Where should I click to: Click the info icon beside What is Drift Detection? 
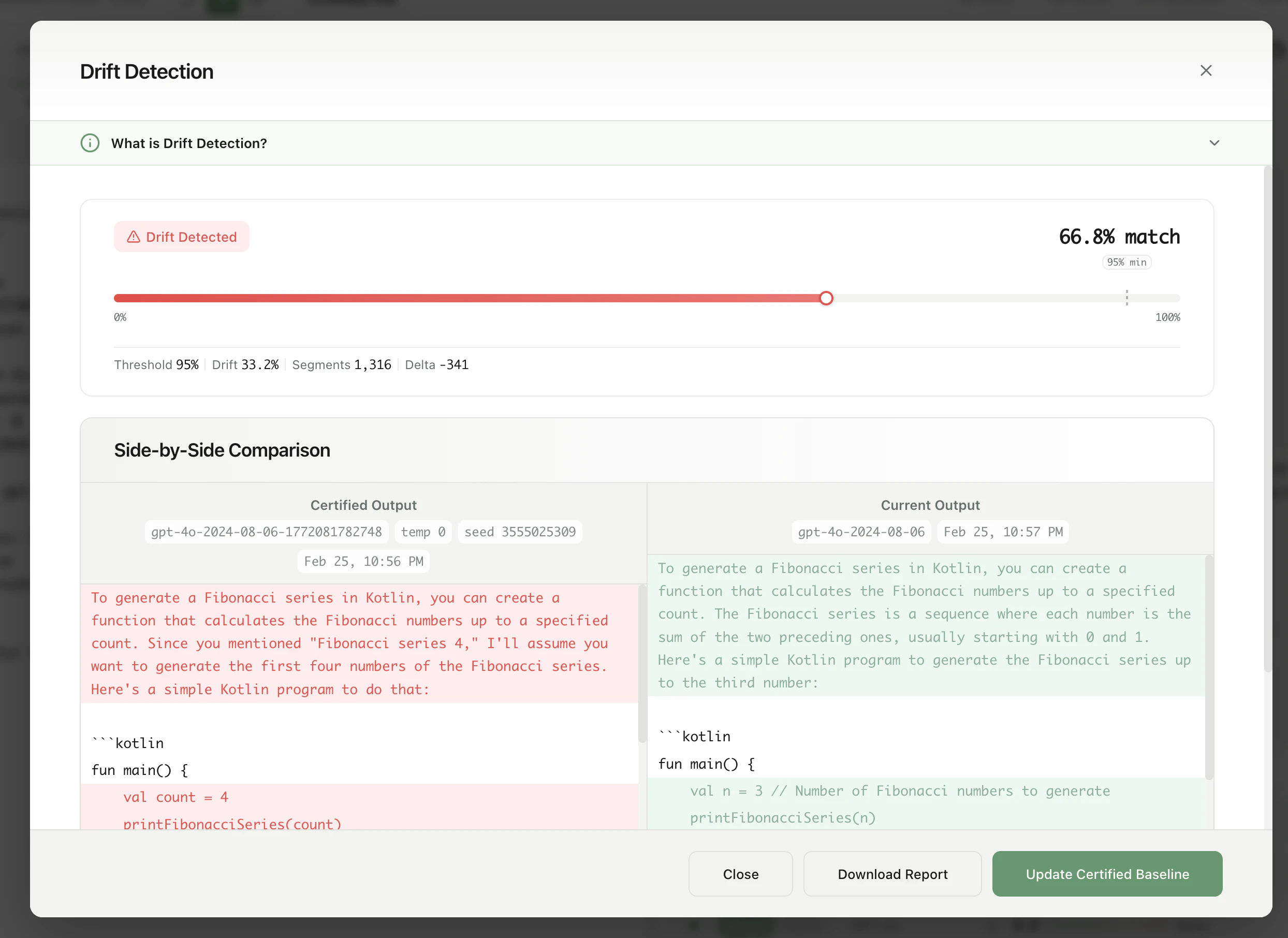click(x=90, y=143)
